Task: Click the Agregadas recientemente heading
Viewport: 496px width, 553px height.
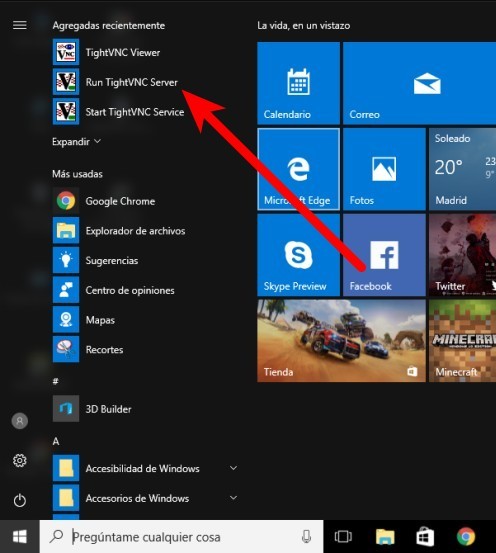Action: coord(109,25)
